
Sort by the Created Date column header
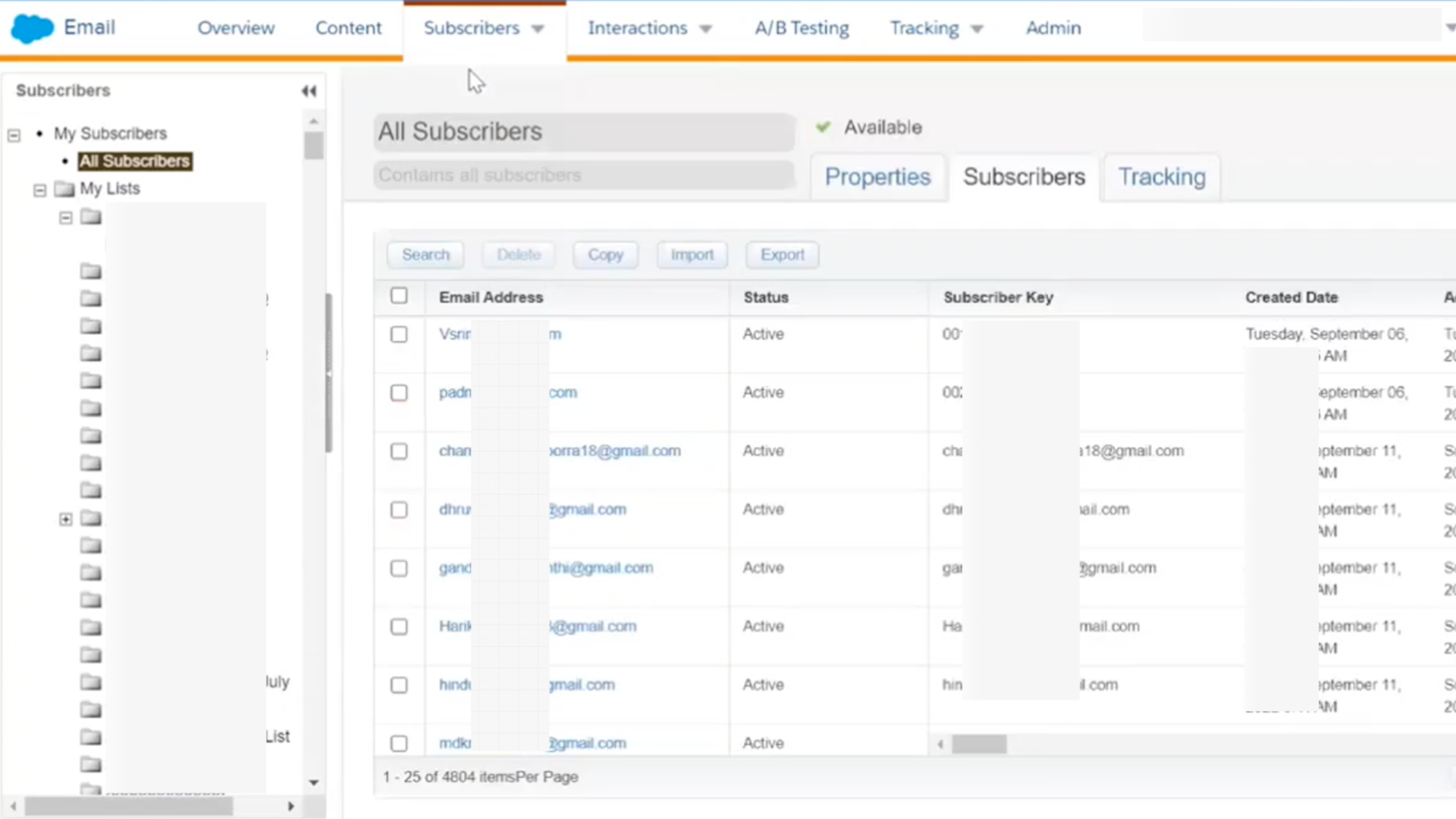(x=1291, y=298)
